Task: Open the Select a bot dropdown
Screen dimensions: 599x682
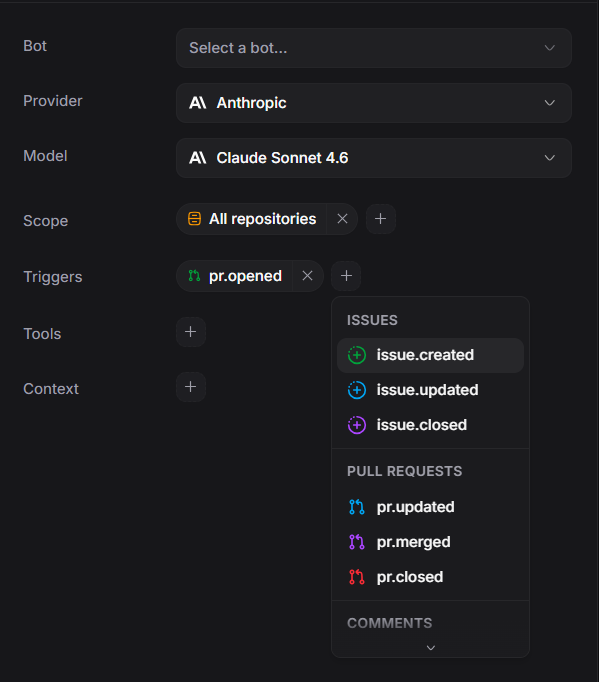Action: 374,48
